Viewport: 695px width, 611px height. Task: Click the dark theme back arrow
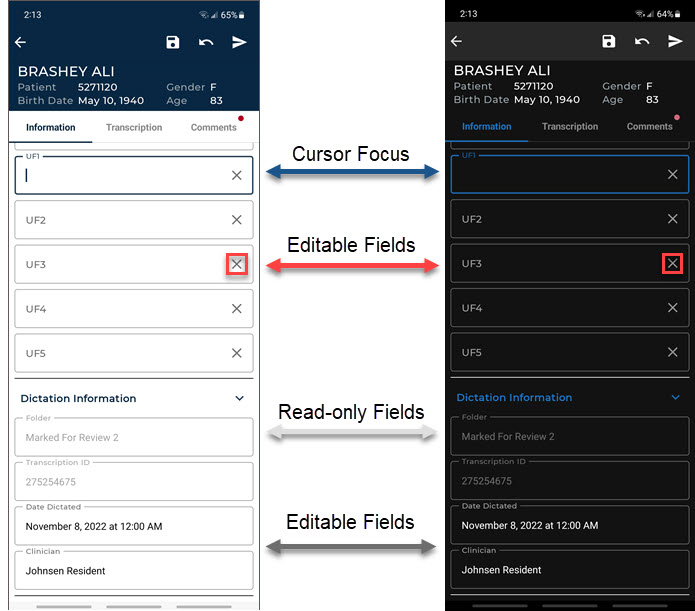(x=456, y=41)
